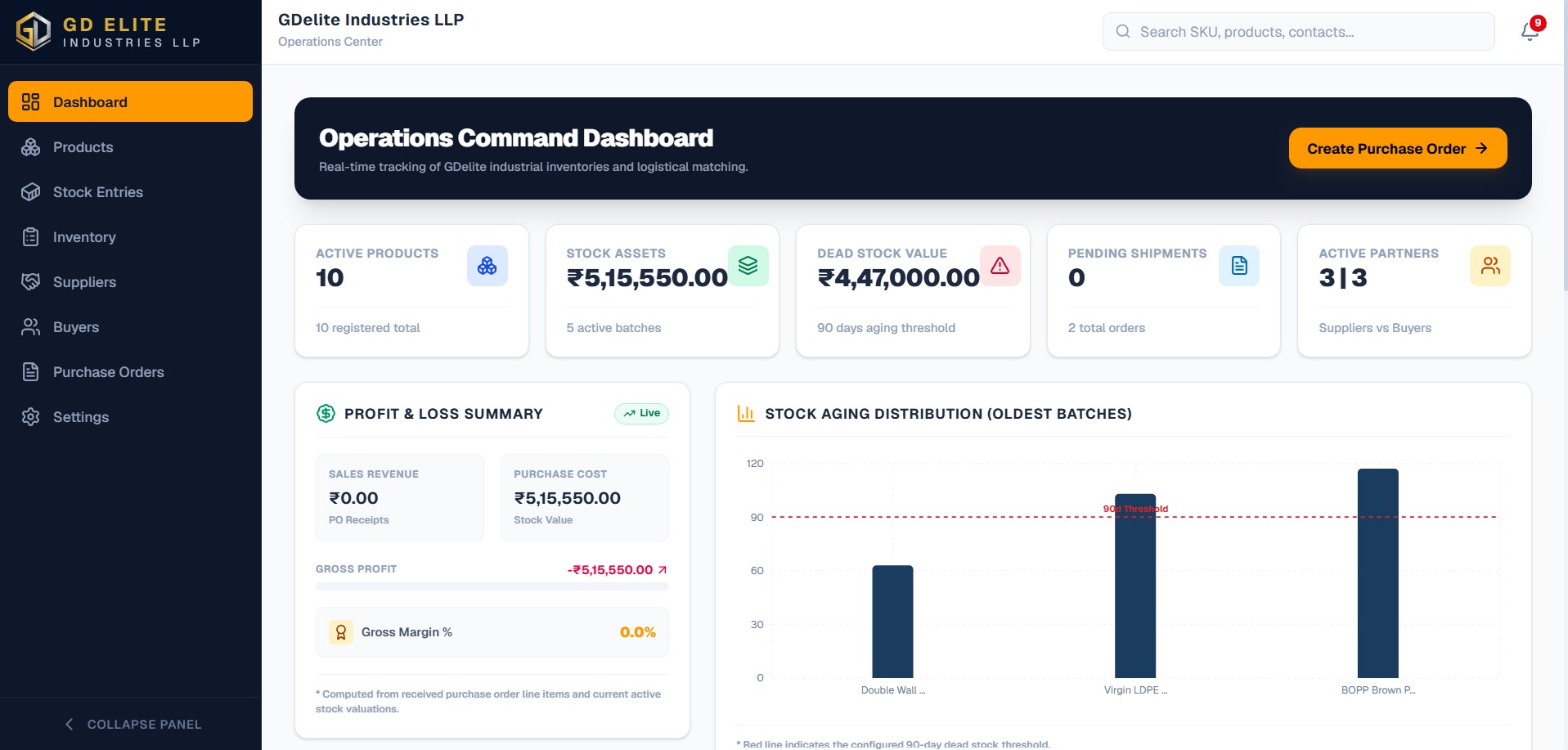
Task: Click the BOPP Brown bar in chart
Action: click(1378, 573)
